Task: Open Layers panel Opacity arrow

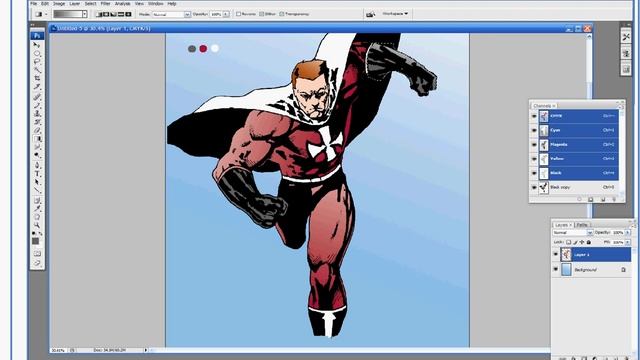Action: [628, 233]
